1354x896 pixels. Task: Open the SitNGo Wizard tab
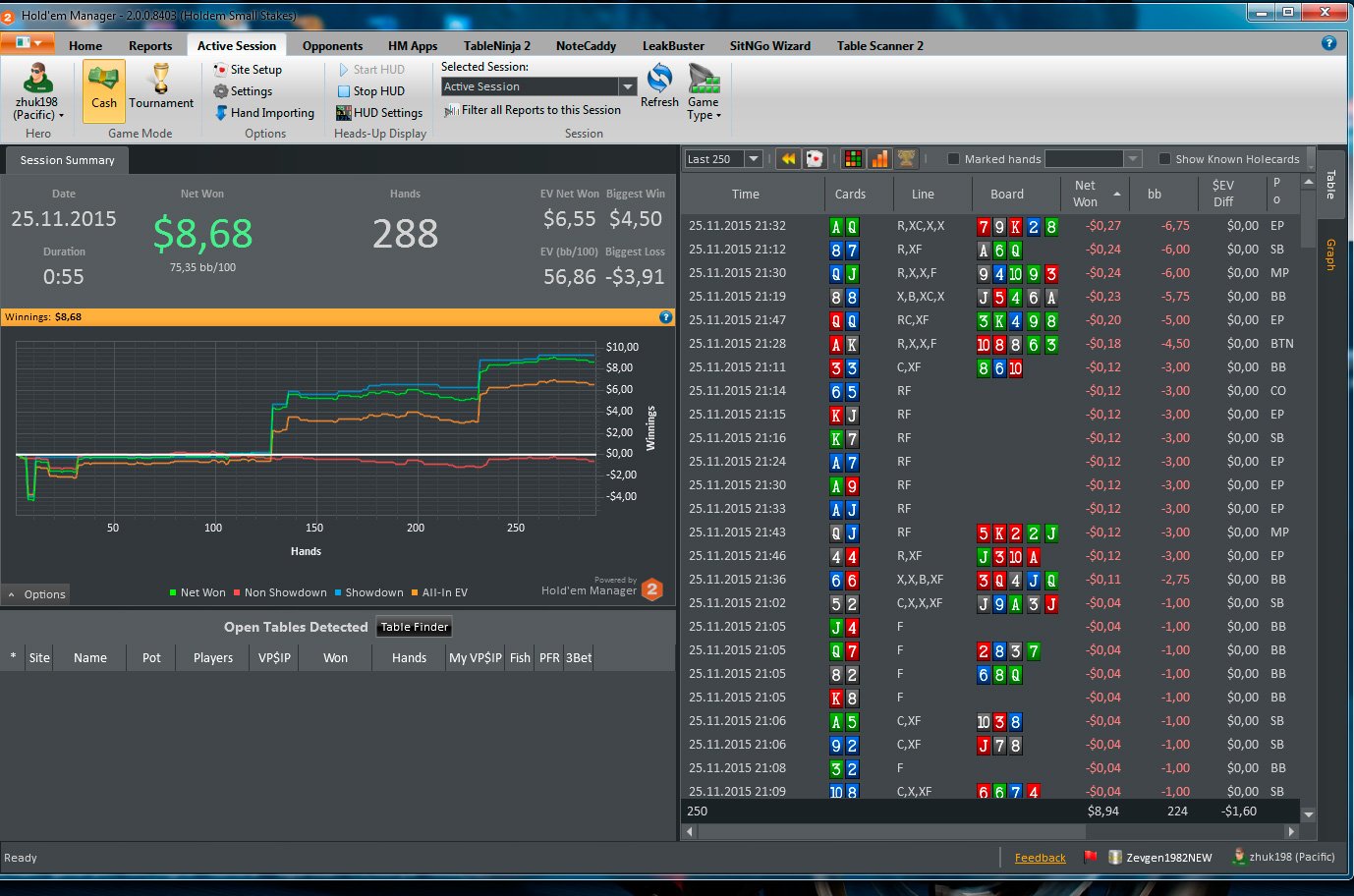(770, 45)
